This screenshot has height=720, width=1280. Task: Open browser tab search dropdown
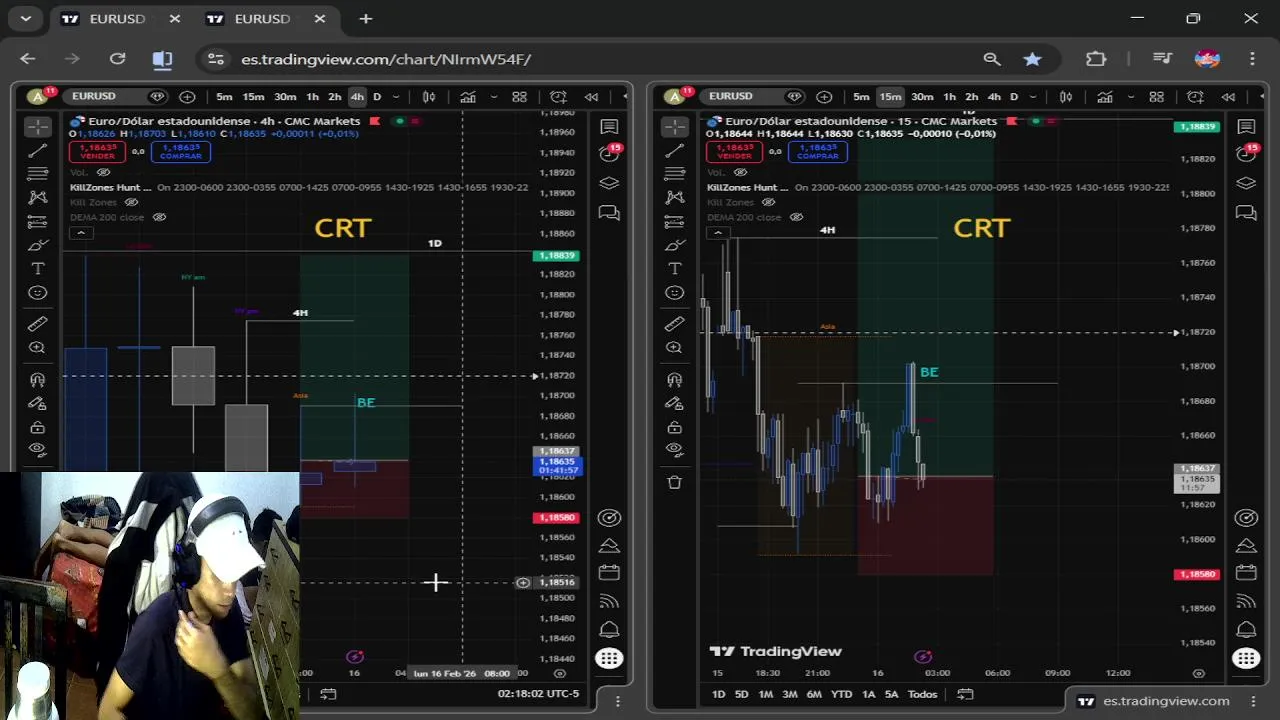(26, 18)
